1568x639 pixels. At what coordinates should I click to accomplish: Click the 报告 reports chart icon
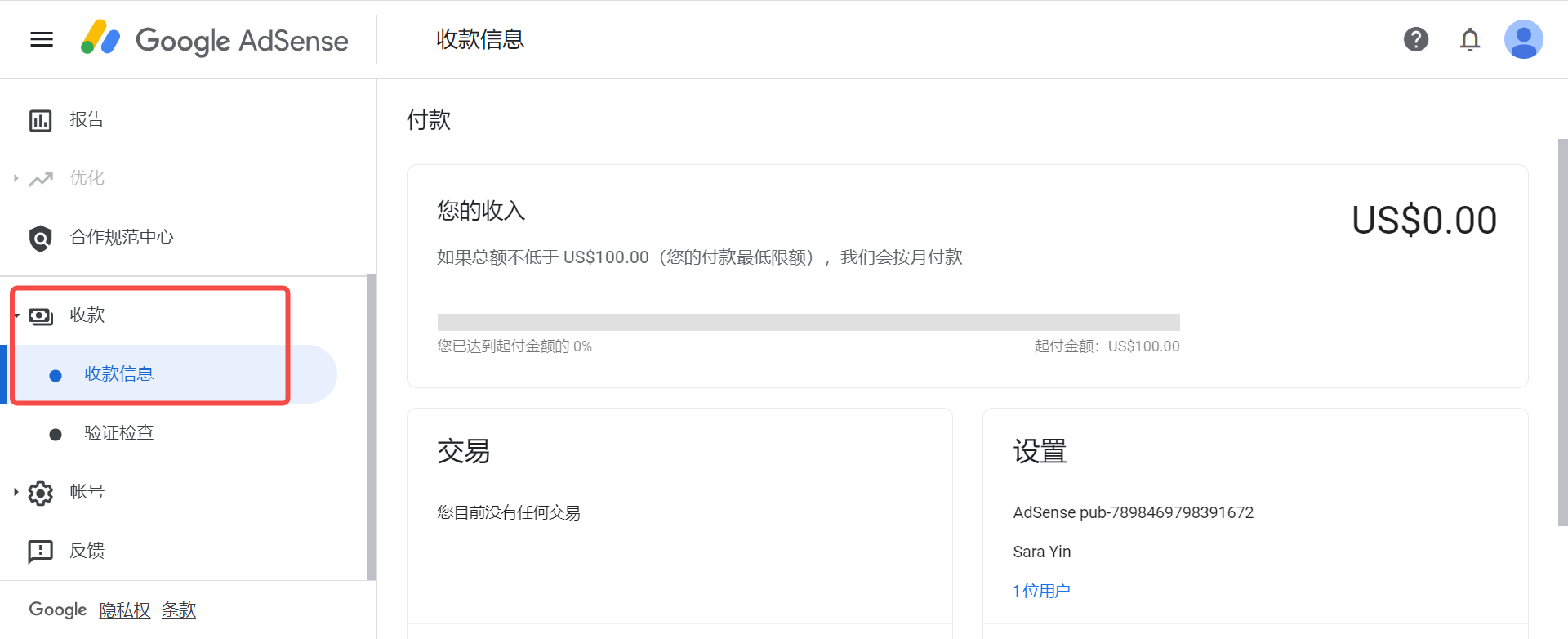40,120
